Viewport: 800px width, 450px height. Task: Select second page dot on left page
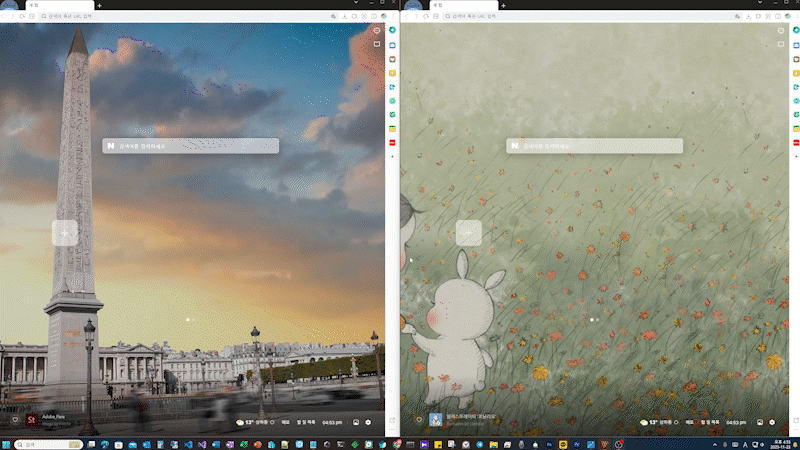coord(193,320)
